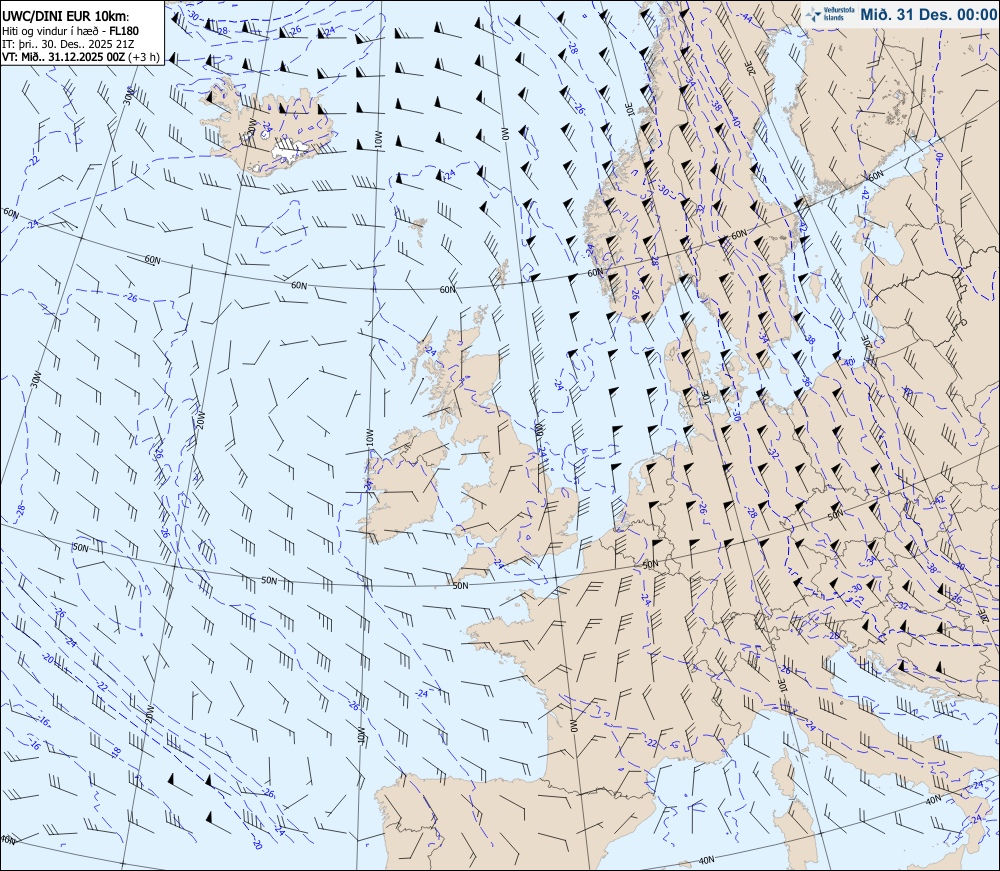The image size is (1000, 871).
Task: Click the "Mið. 31 Des. 00:00" timestamp
Action: pos(928,14)
